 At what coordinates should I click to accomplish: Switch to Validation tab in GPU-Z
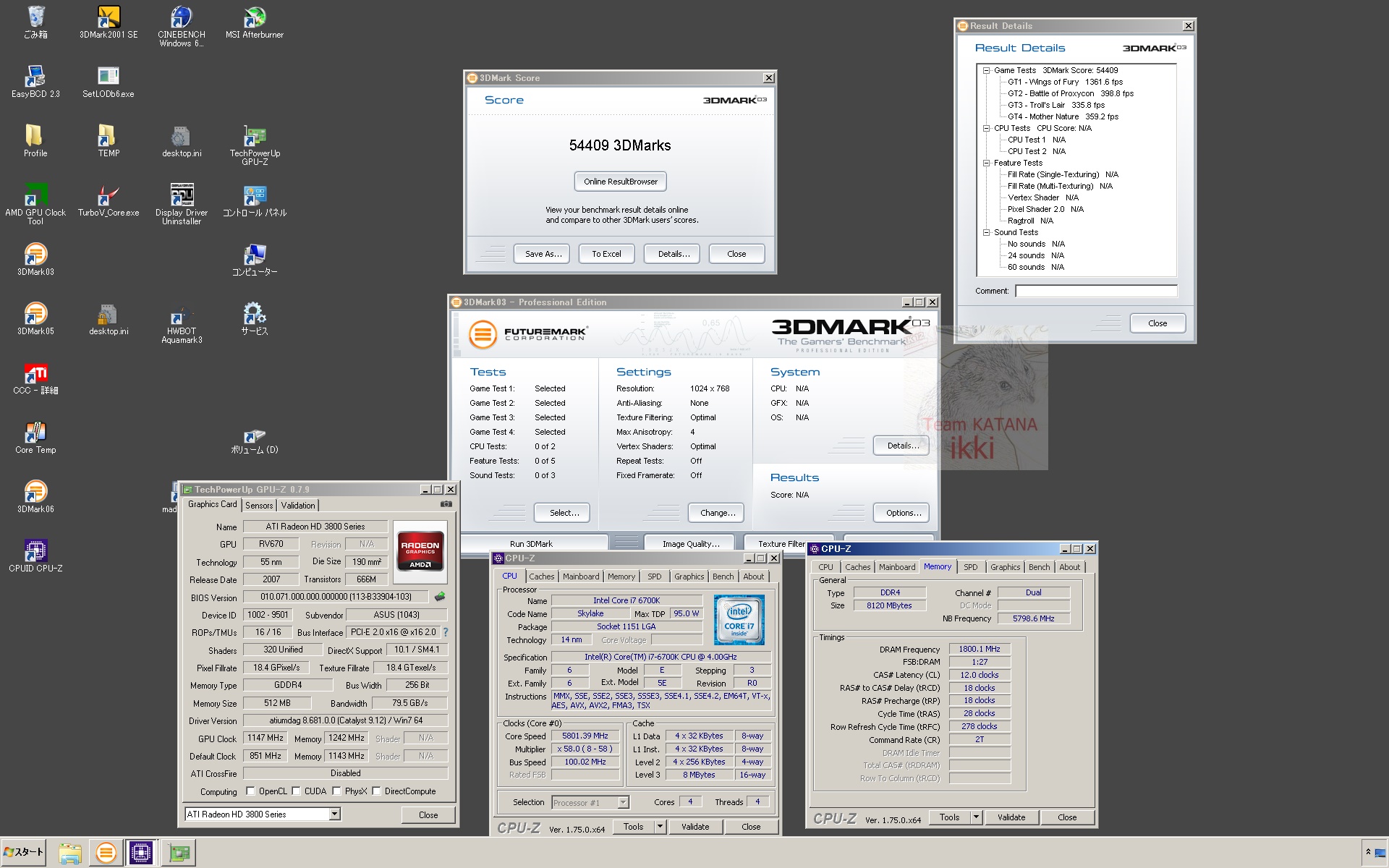pyautogui.click(x=298, y=506)
